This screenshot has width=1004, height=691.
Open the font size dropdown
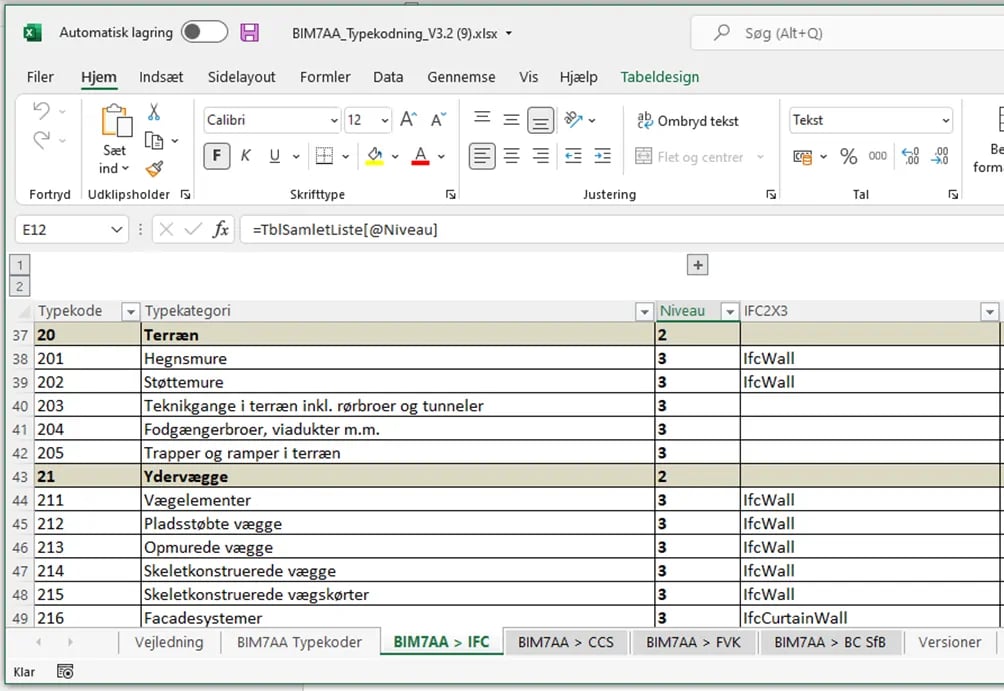pos(384,120)
